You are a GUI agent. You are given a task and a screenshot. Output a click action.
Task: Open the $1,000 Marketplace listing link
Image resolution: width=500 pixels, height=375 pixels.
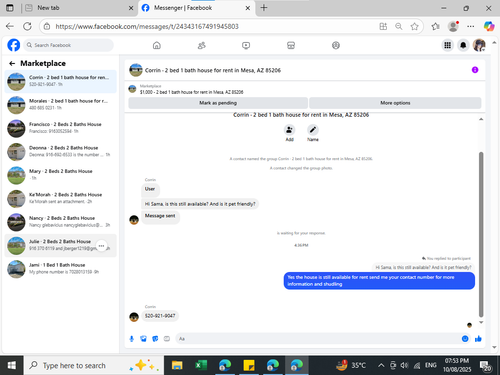[x=191, y=92]
